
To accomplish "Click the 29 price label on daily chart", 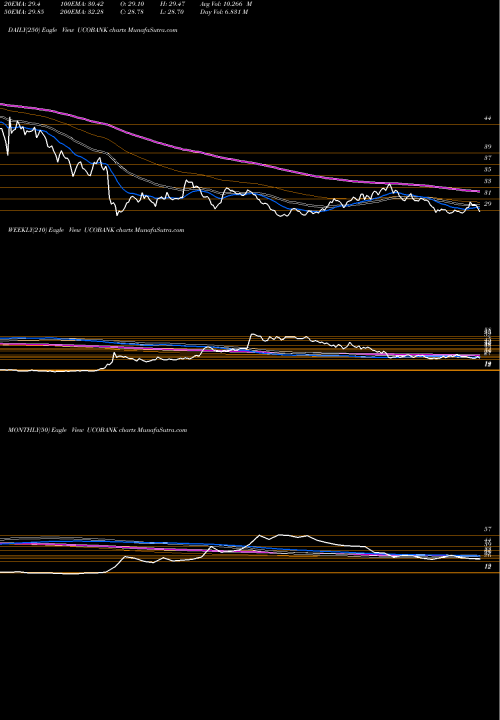I will pyautogui.click(x=488, y=204).
